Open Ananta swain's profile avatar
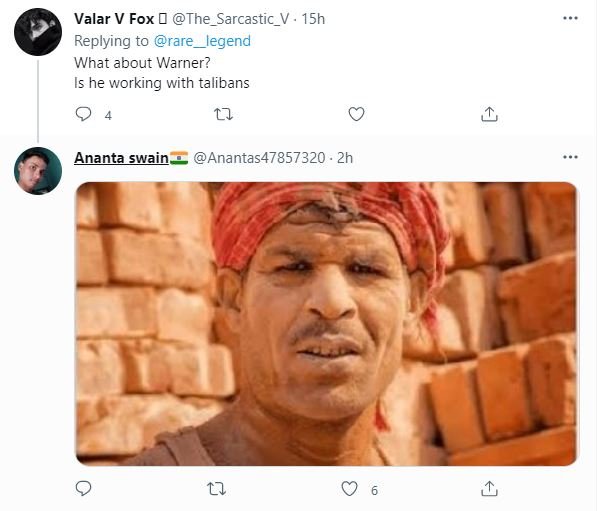 pos(39,173)
